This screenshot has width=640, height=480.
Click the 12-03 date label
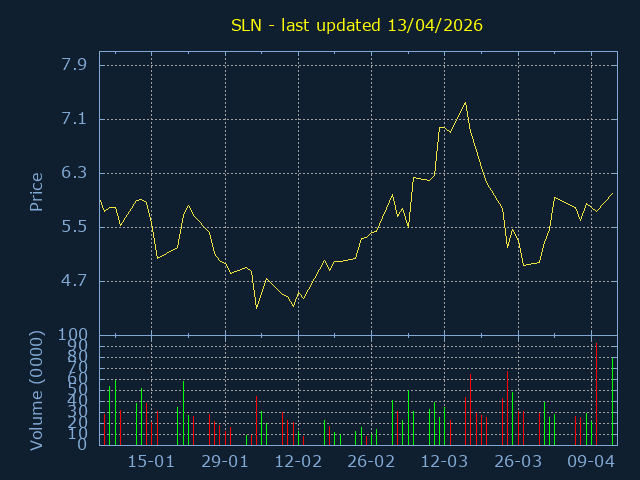tap(445, 462)
